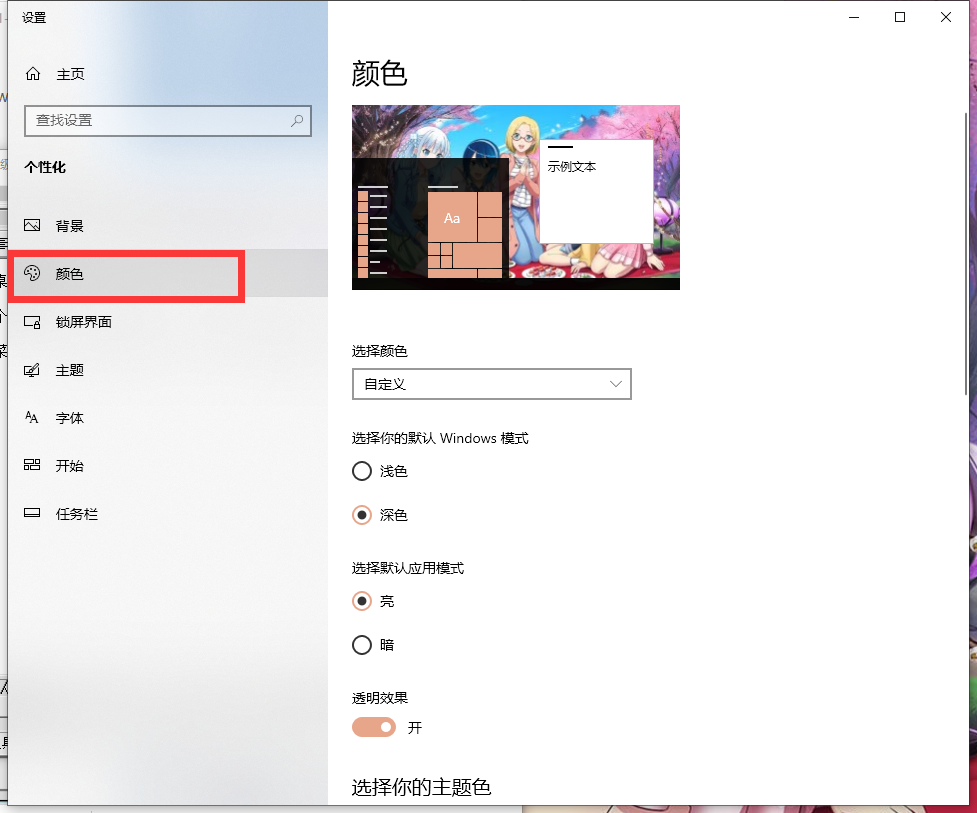This screenshot has width=977, height=813.
Task: Open the 选择颜色 dropdown showing 自定义
Action: coord(492,384)
